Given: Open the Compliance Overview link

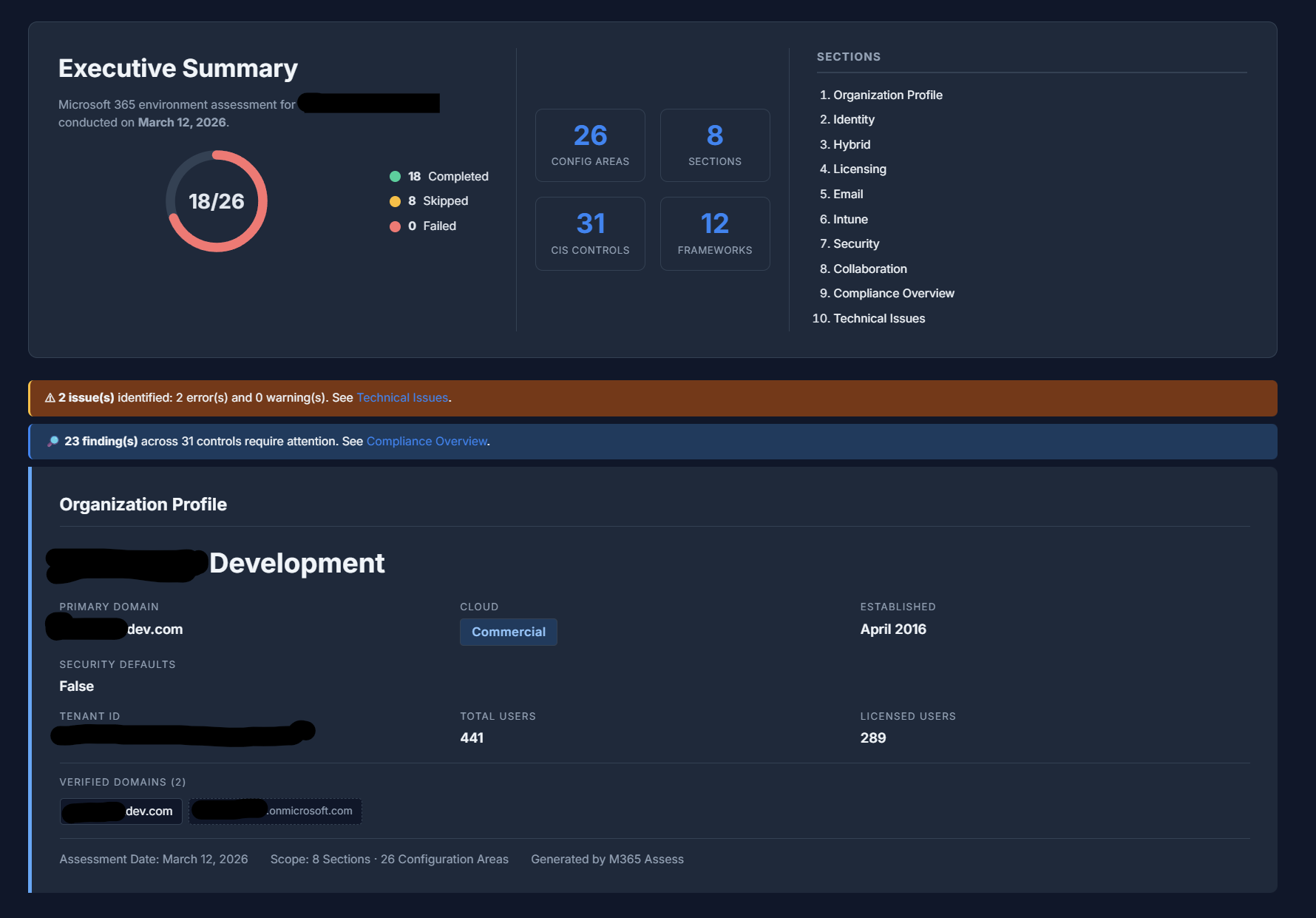Looking at the screenshot, I should coord(426,441).
